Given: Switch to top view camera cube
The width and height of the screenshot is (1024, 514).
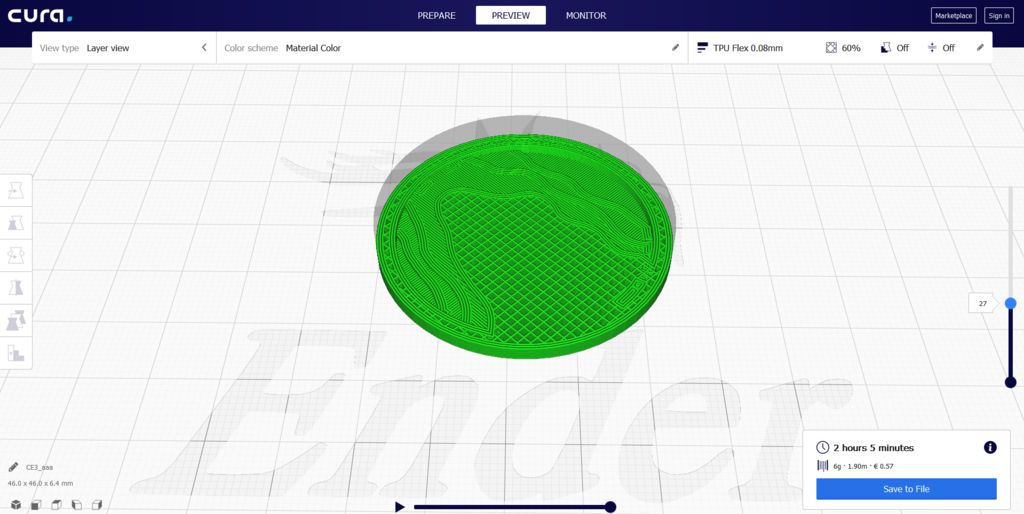Looking at the screenshot, I should (x=57, y=505).
